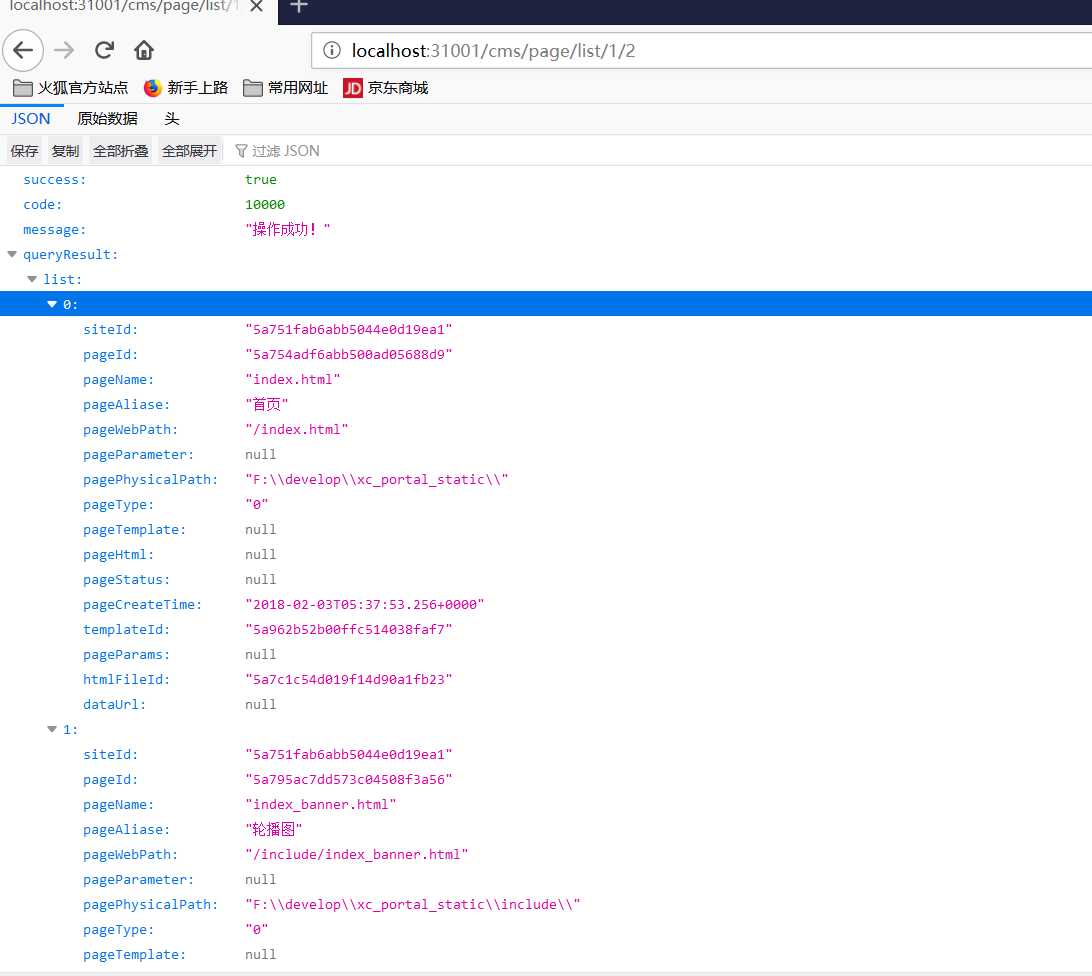Collapse the queryResult node
Viewport: 1092px width, 976px height.
coord(12,254)
